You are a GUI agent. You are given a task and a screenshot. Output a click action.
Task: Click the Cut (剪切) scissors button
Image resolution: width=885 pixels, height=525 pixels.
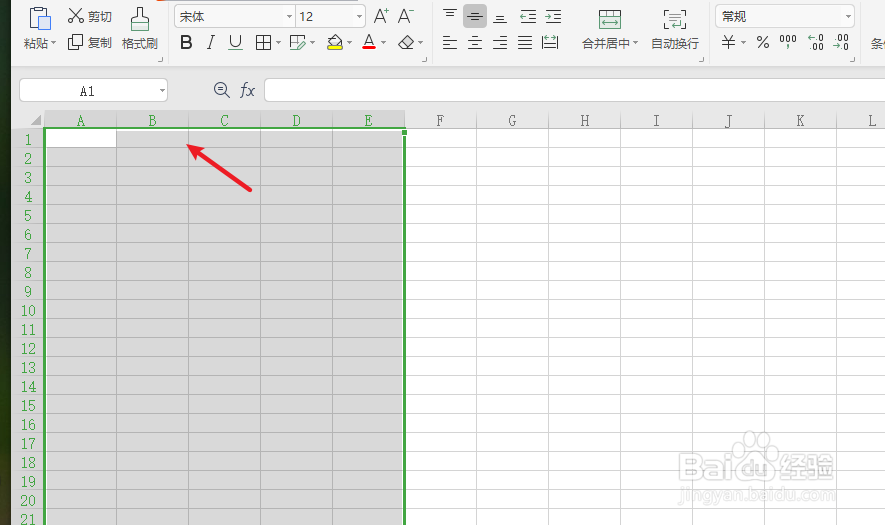(x=89, y=16)
